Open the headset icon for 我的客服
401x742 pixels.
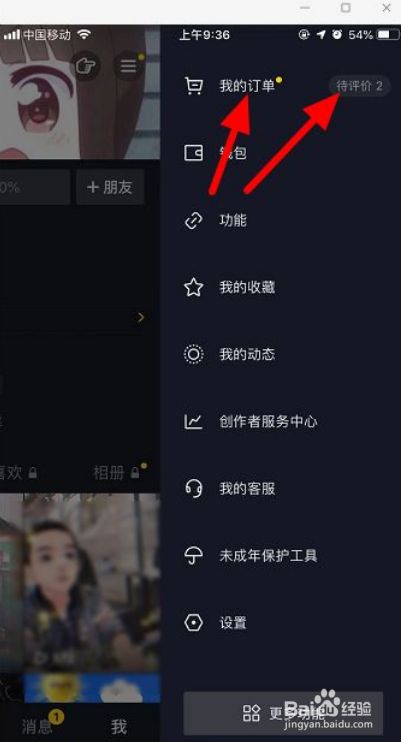coord(193,488)
